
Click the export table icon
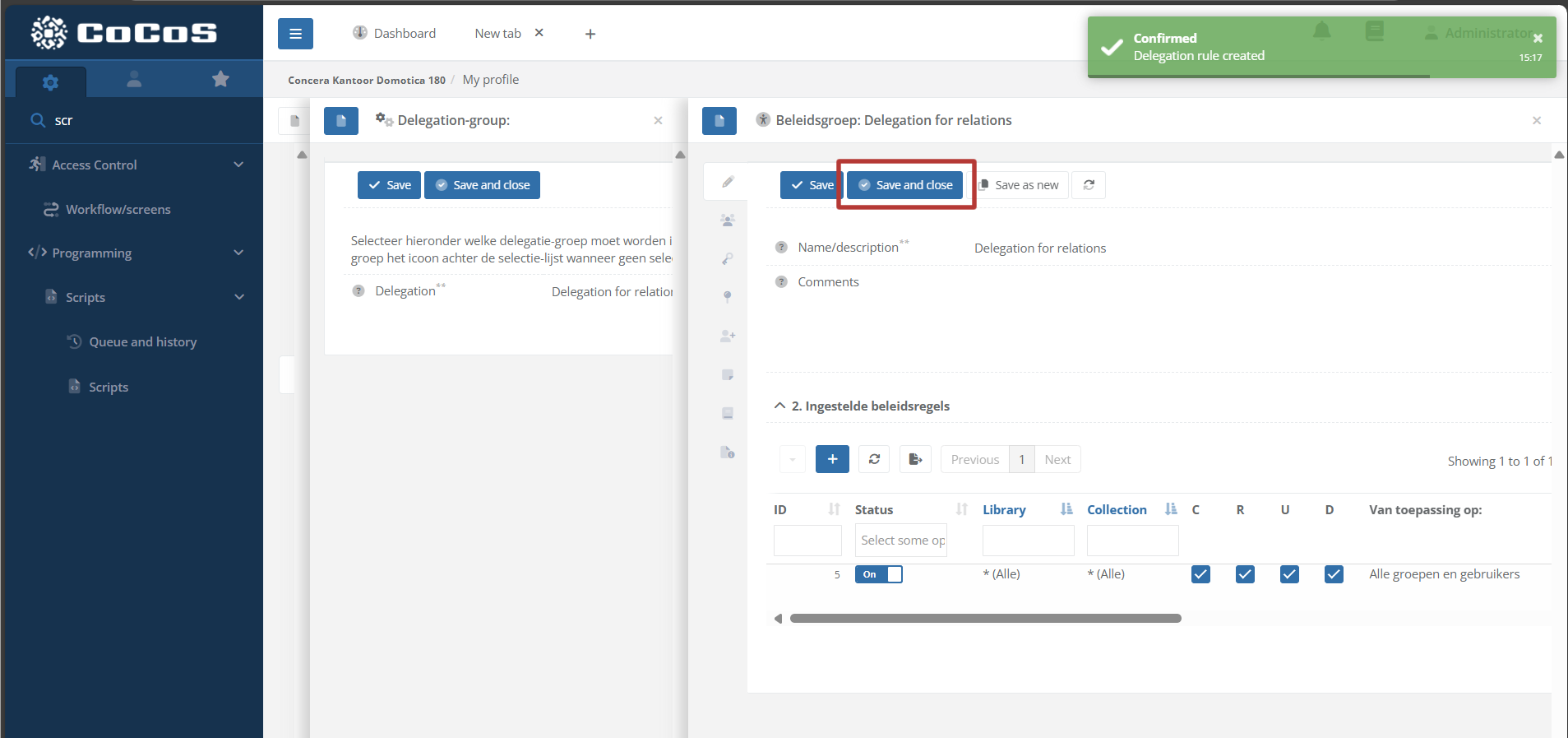point(915,459)
